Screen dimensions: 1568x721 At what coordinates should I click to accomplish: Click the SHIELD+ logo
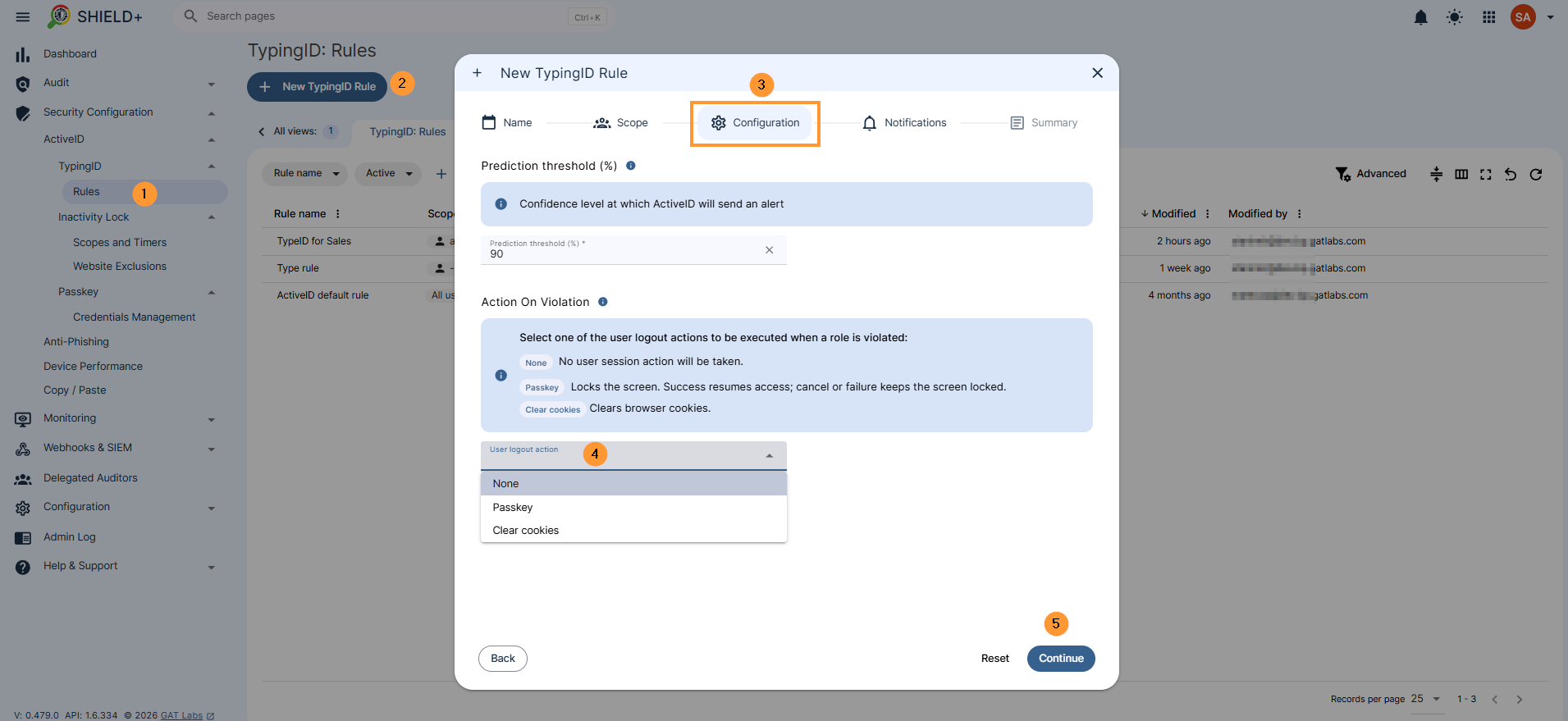[x=95, y=16]
